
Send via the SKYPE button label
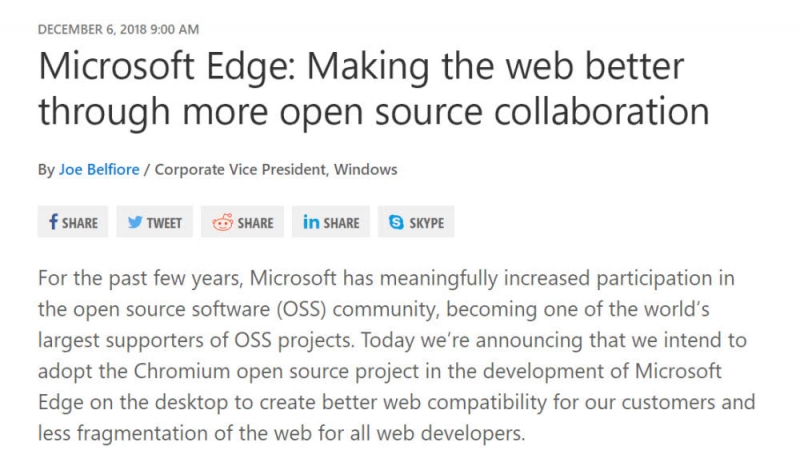click(x=427, y=223)
